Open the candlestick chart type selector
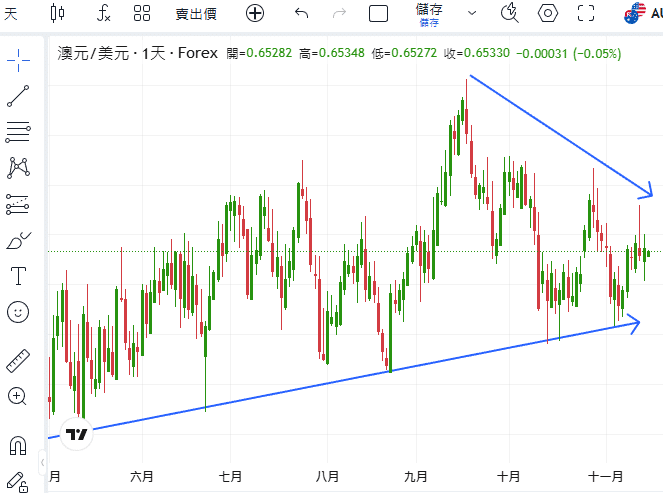 click(57, 13)
